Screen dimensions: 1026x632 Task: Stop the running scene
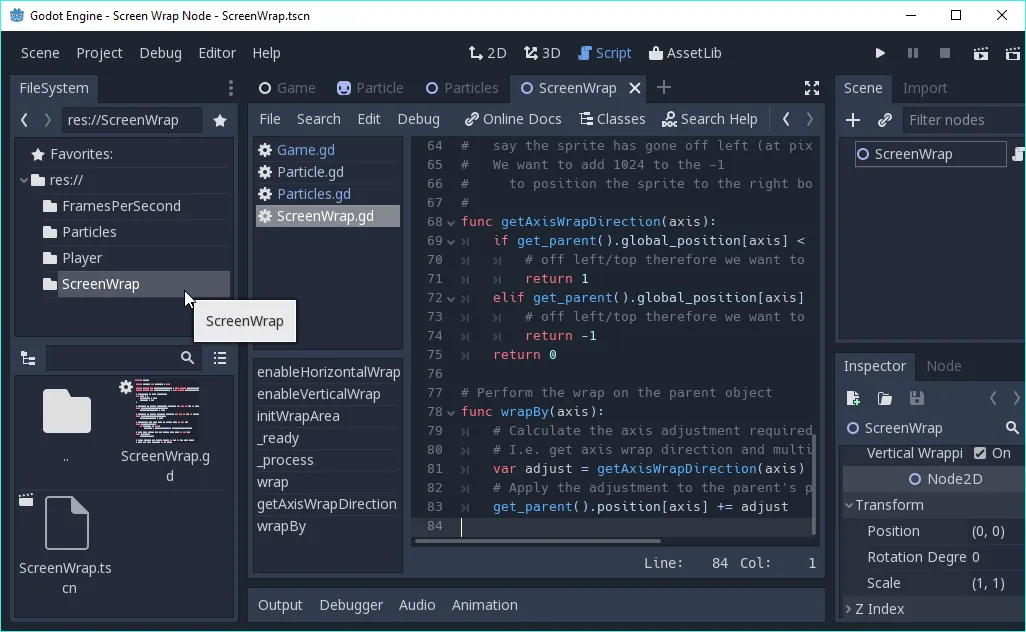945,54
